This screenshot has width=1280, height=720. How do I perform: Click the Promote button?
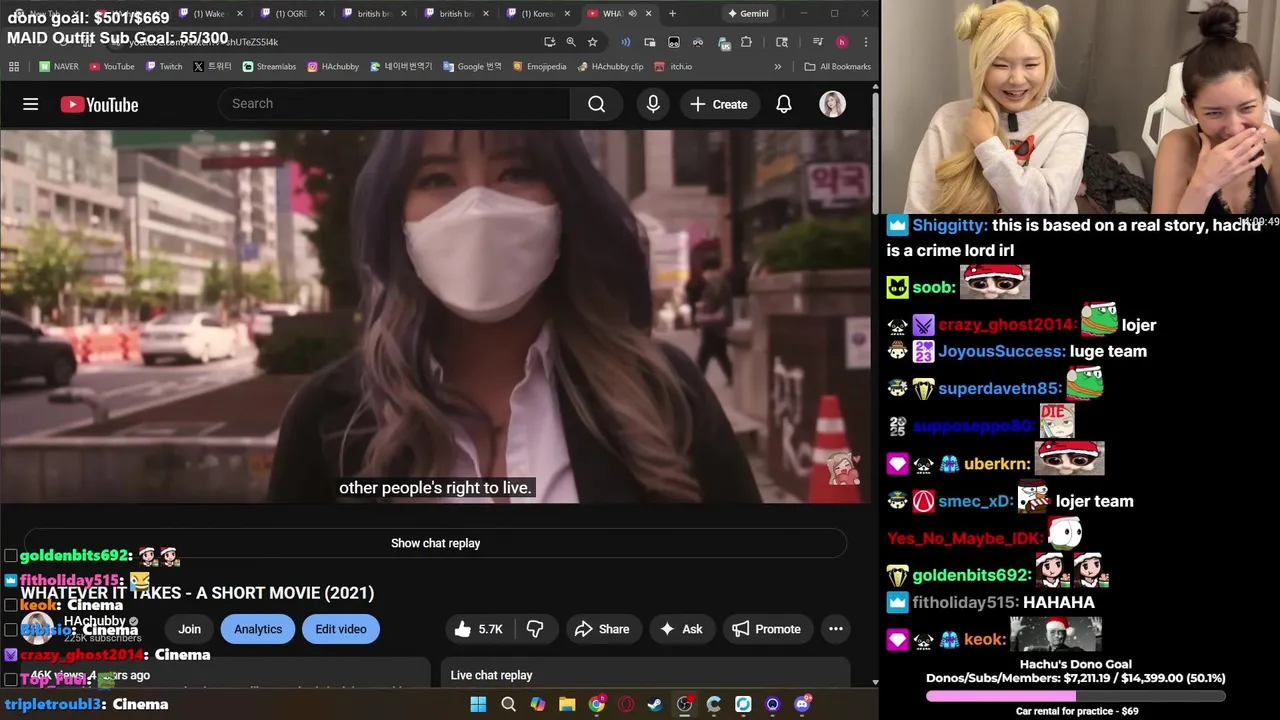pos(767,629)
